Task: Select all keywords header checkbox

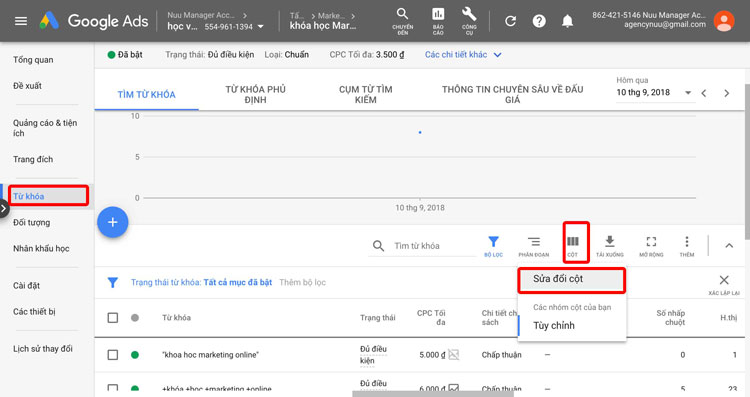Action: [112, 318]
